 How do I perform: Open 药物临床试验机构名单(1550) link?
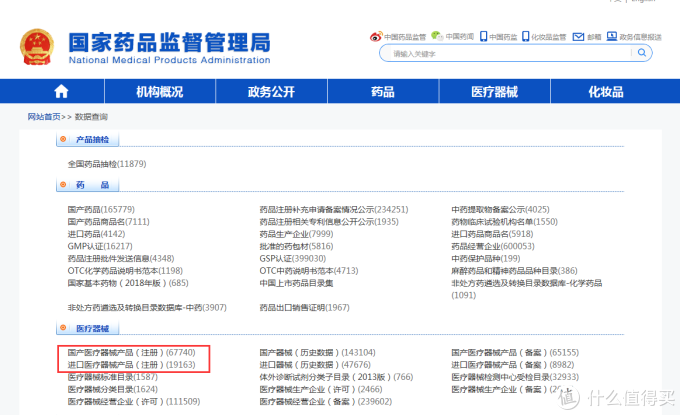(504, 222)
